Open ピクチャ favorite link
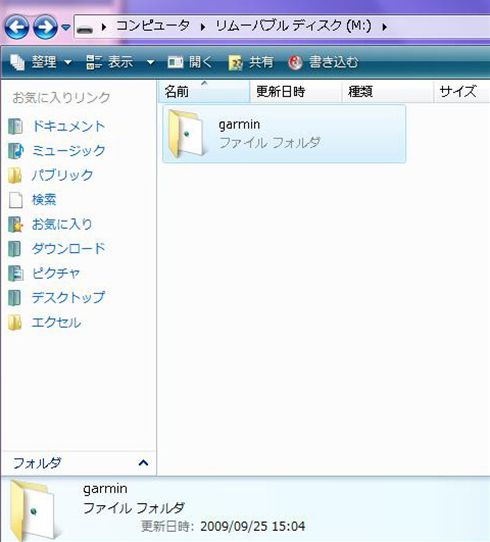 click(56, 273)
